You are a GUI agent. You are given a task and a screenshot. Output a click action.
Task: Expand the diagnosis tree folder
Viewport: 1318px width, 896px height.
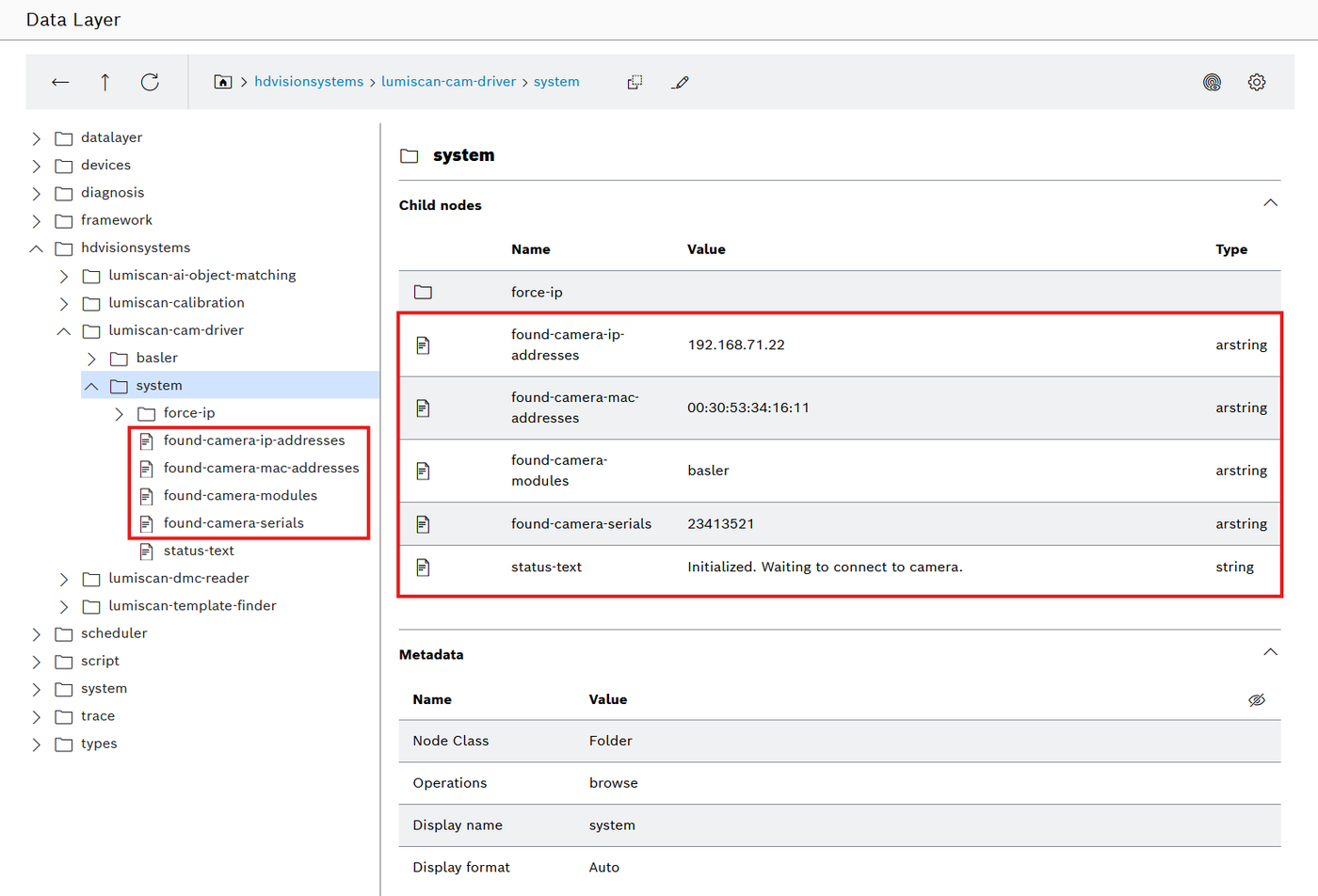pos(37,193)
